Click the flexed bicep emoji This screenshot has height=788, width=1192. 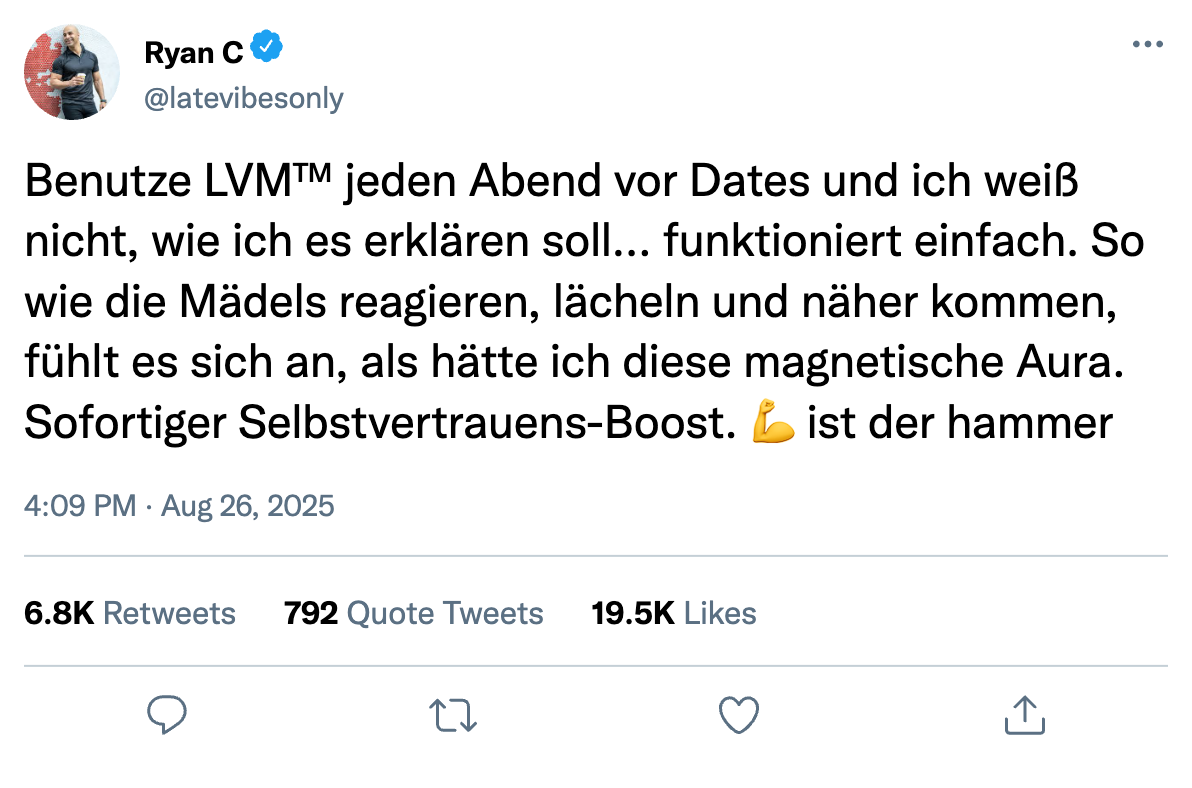click(773, 424)
